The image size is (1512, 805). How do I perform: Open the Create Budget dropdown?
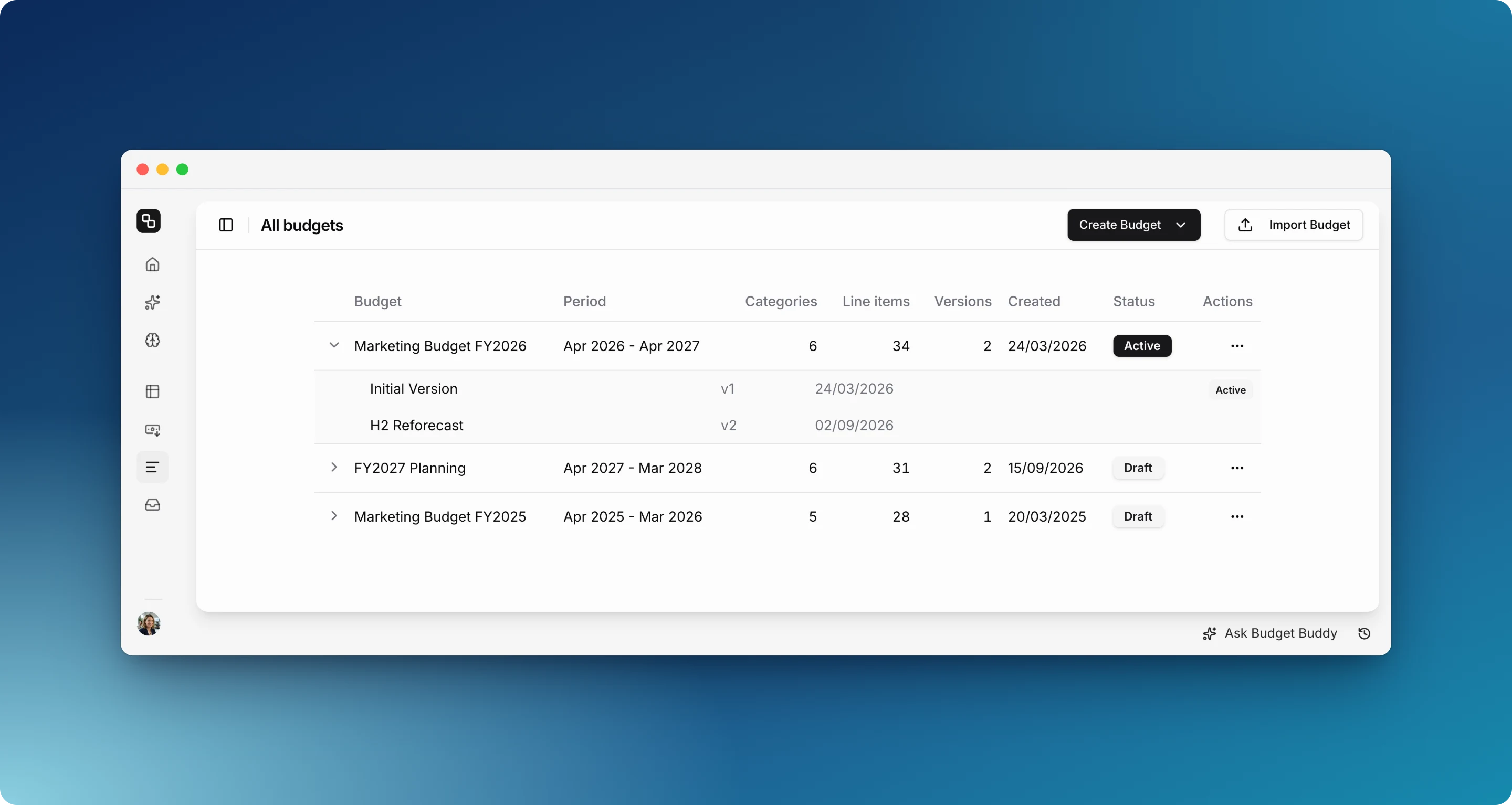1133,225
